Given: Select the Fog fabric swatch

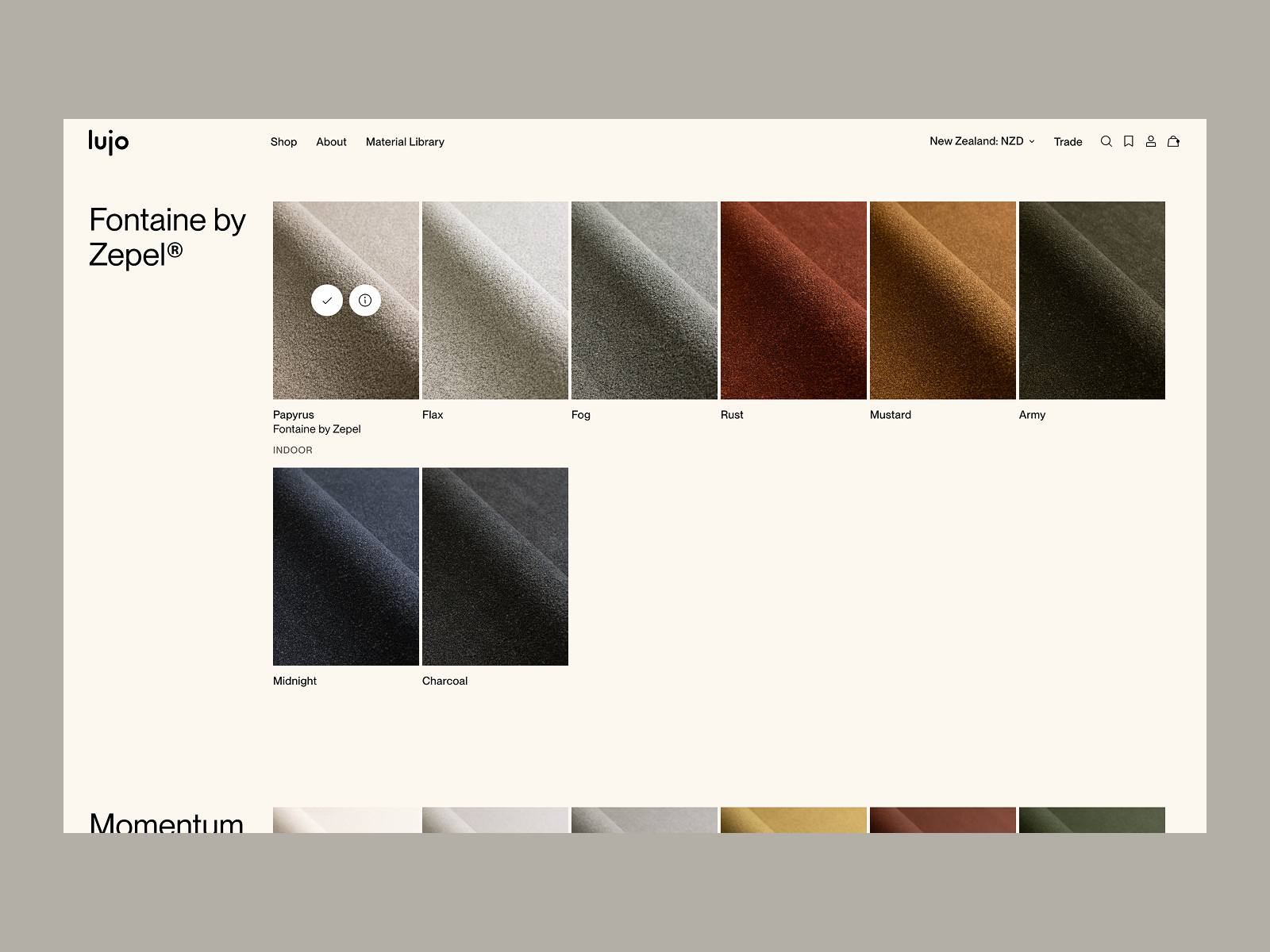Looking at the screenshot, I should click(645, 300).
